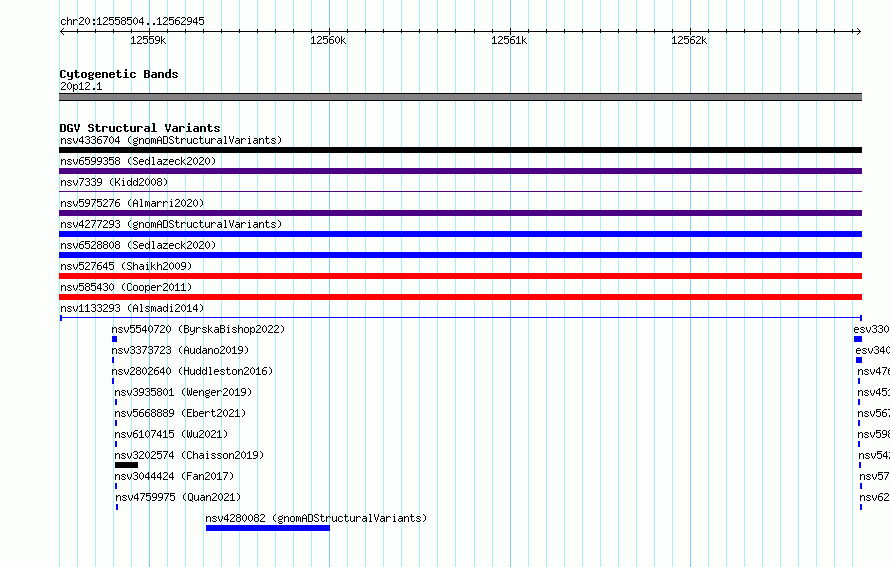Viewport: 890px width, 567px height.
Task: Click the gray 20p12.1 cytogenetic band bar
Action: pyautogui.click(x=460, y=97)
